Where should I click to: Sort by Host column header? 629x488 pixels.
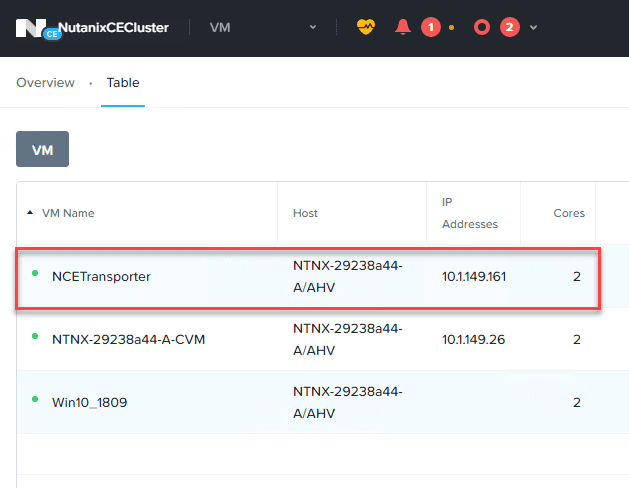click(305, 213)
